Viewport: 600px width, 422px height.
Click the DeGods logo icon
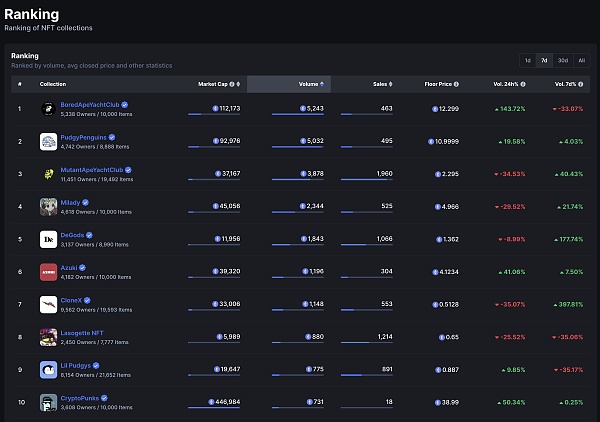click(x=48, y=239)
